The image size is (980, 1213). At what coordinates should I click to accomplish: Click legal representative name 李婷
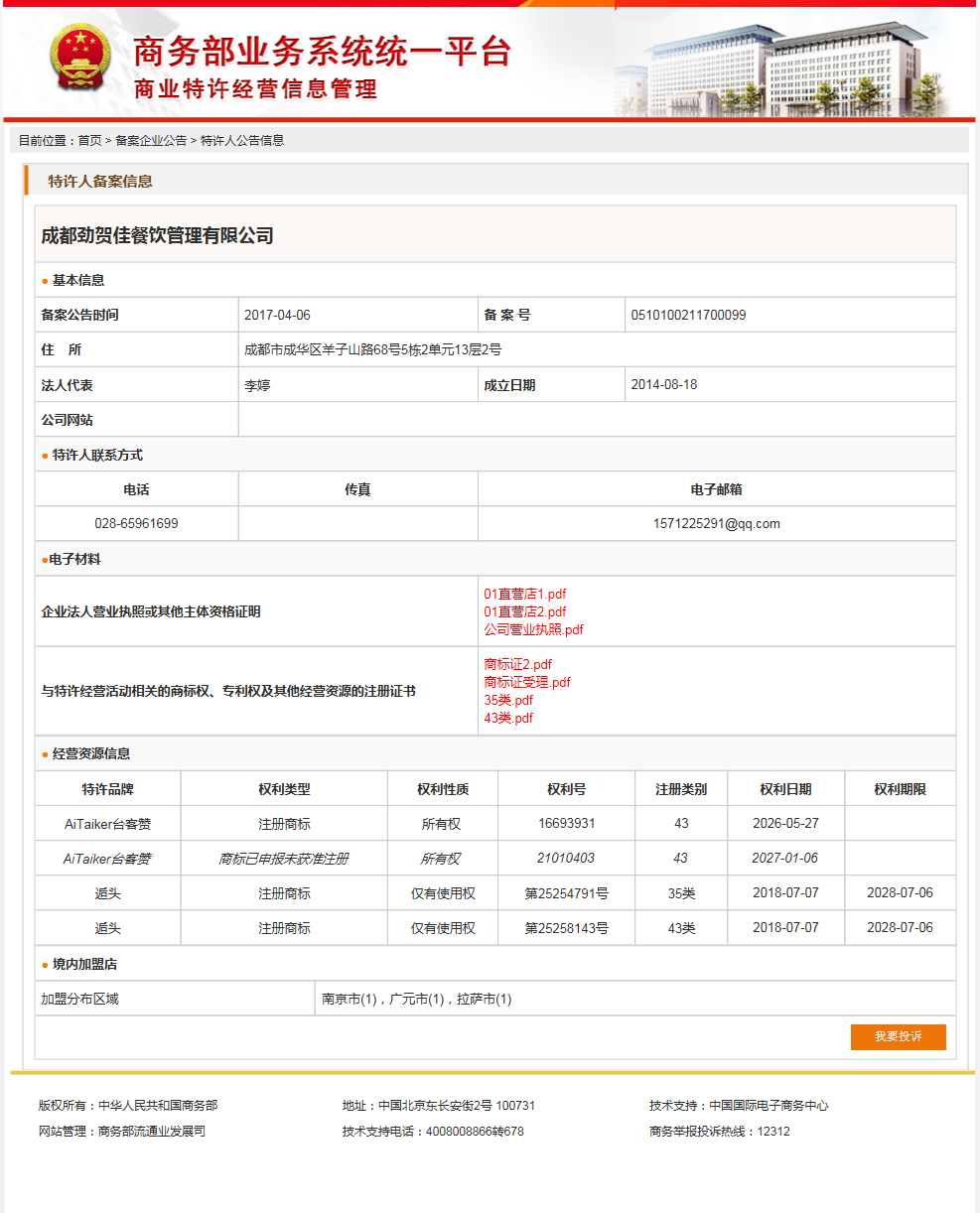(257, 385)
